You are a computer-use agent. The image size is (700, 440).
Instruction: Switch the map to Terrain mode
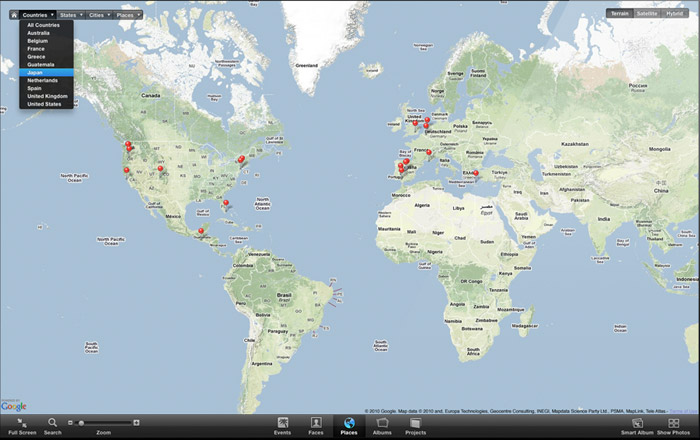(620, 14)
